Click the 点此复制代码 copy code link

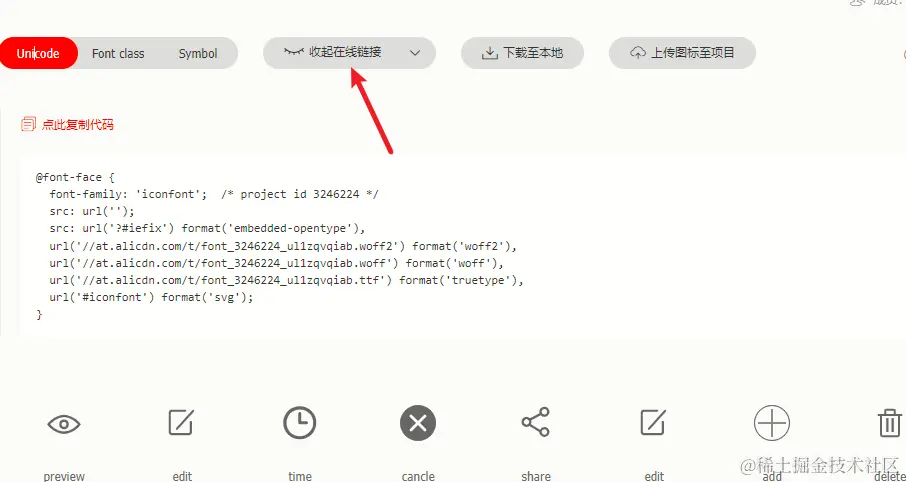(68, 124)
